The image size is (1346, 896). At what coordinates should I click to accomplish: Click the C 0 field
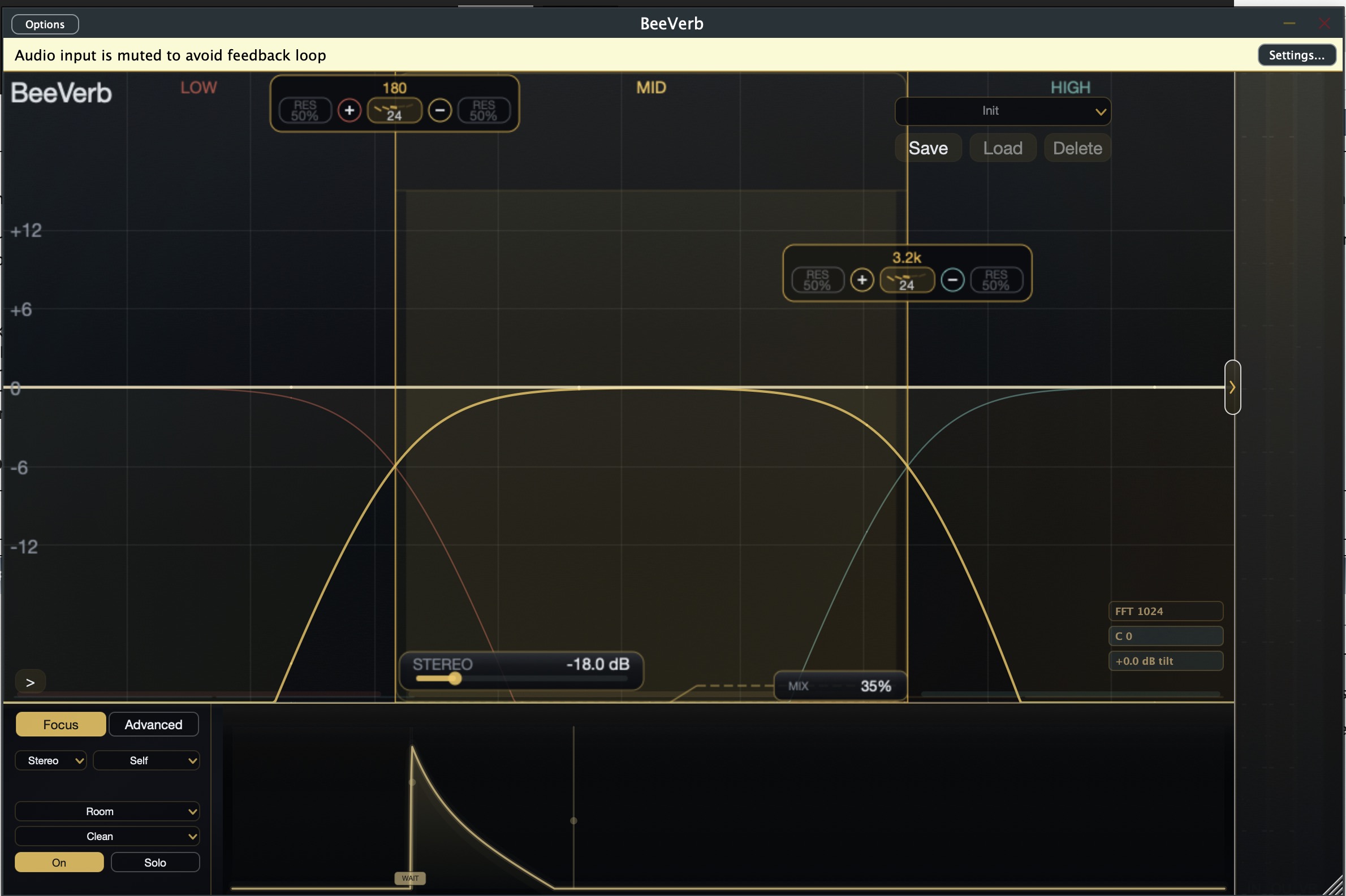click(1166, 636)
